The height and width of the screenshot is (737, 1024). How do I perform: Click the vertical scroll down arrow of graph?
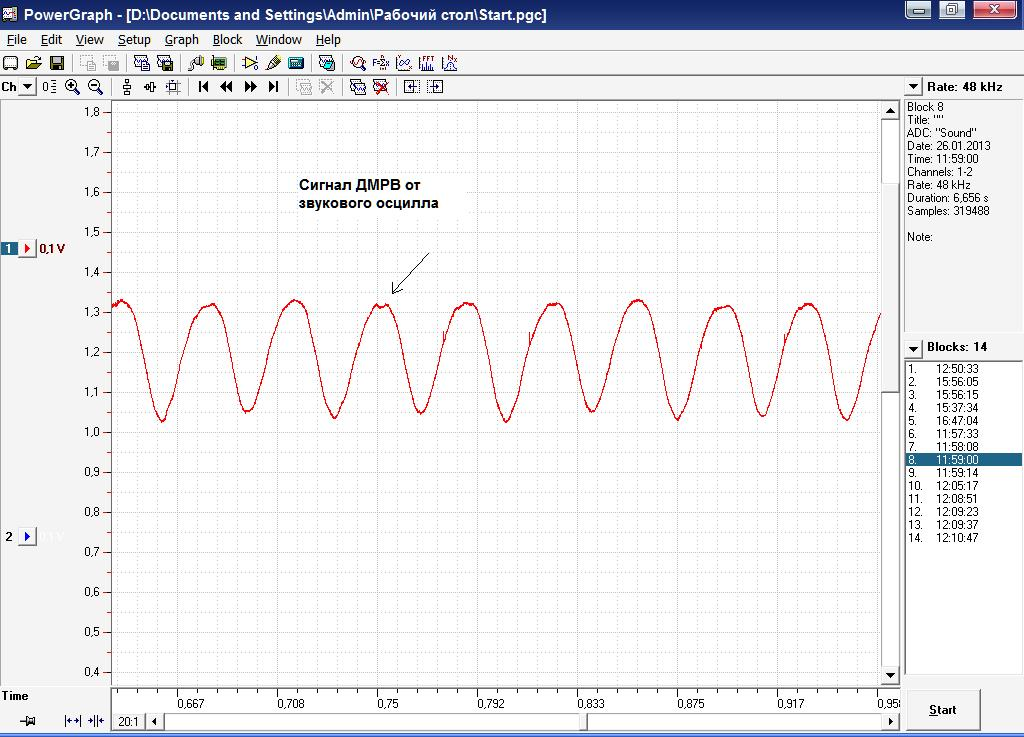tap(890, 675)
